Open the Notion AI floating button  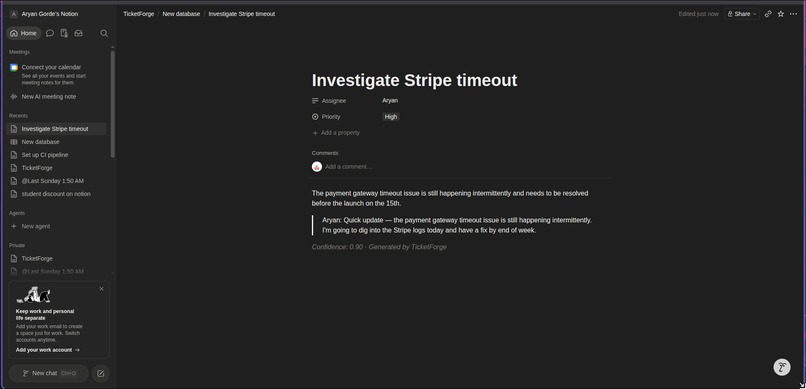click(782, 367)
